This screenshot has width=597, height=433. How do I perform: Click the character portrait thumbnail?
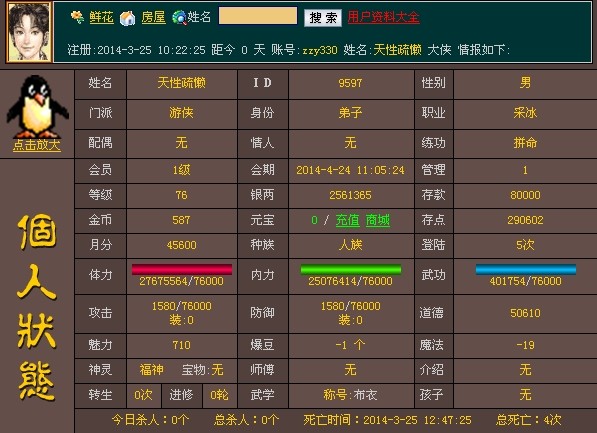pyautogui.click(x=29, y=32)
